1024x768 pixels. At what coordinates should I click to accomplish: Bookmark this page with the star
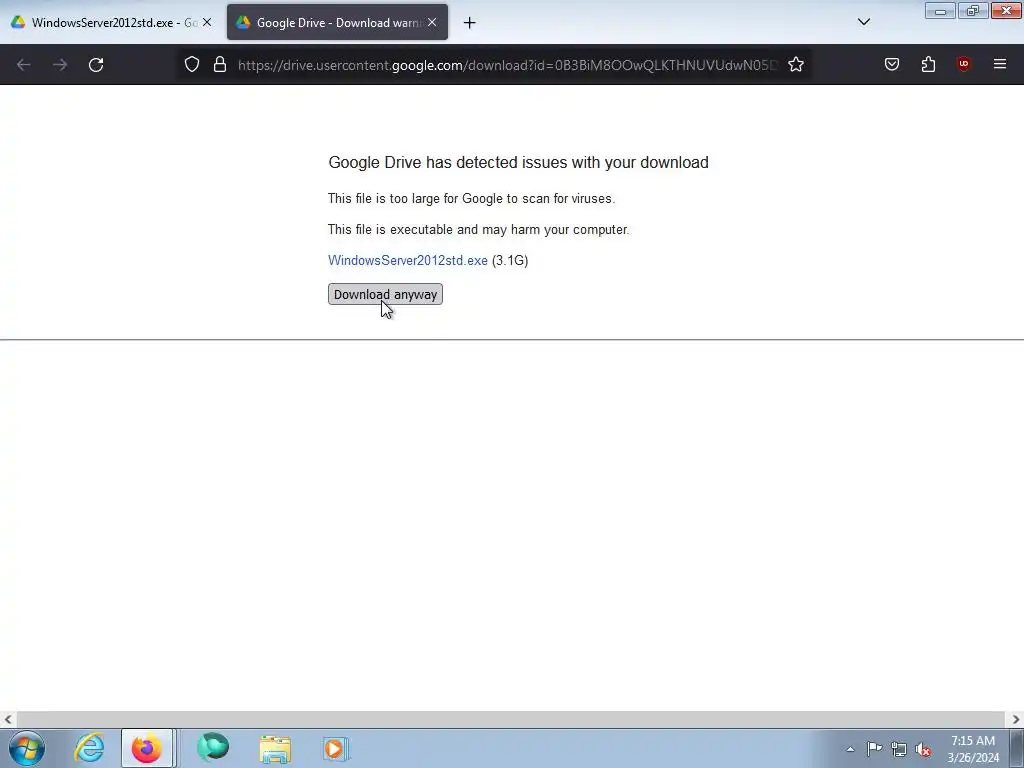tap(795, 65)
